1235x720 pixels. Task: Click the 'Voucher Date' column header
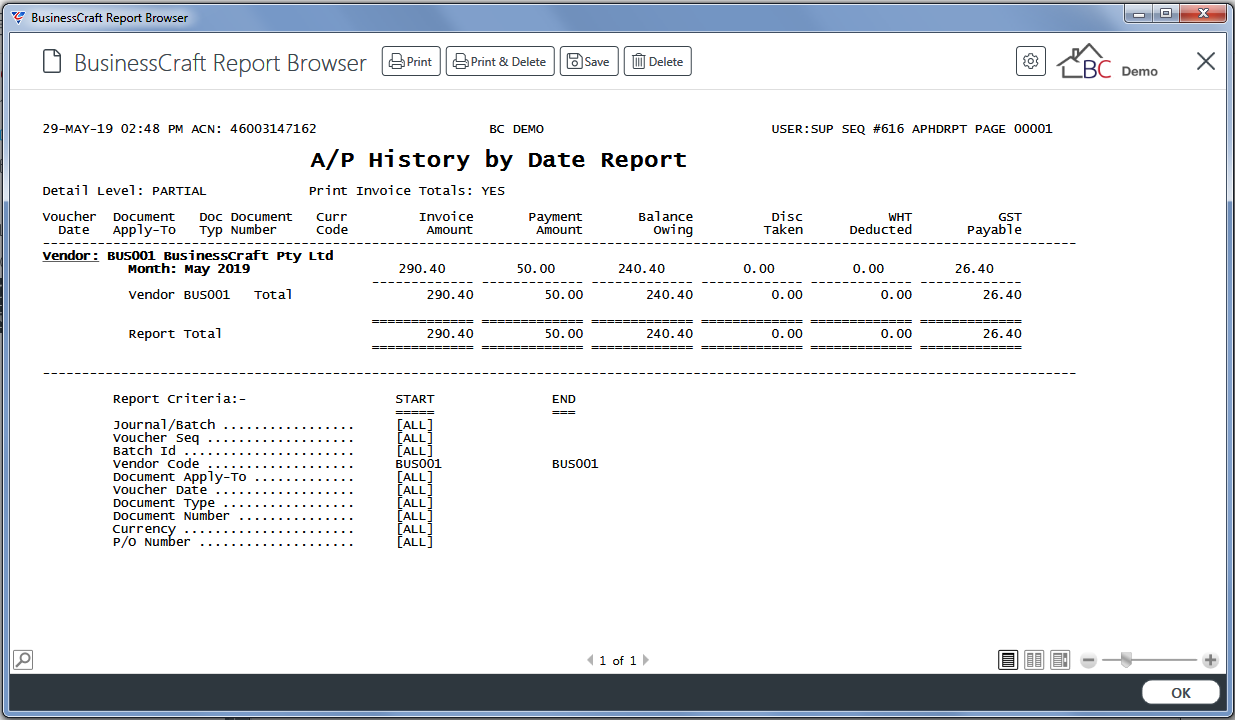[x=69, y=223]
